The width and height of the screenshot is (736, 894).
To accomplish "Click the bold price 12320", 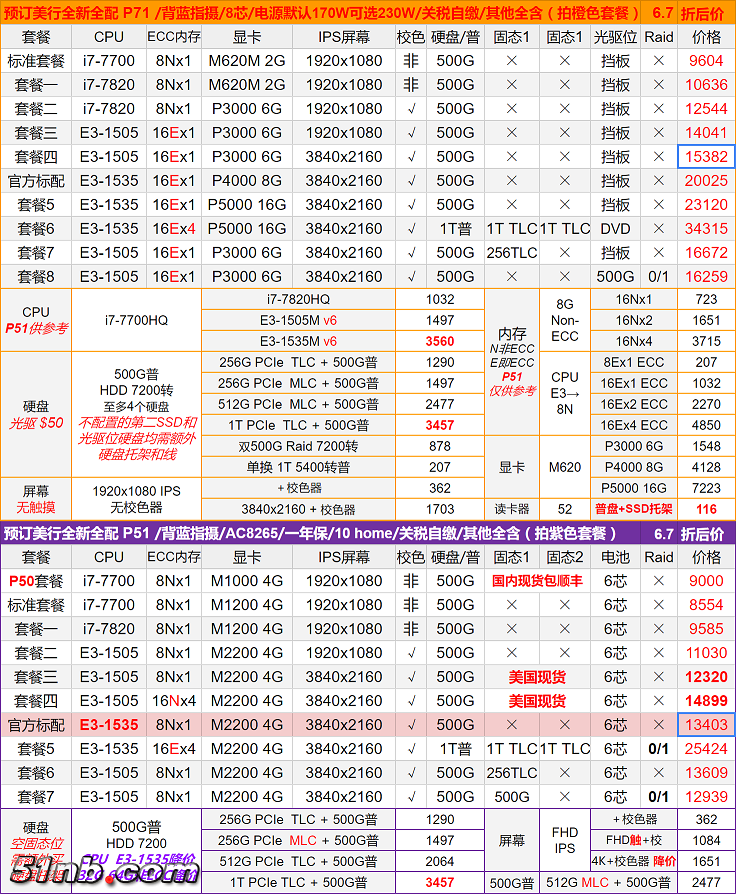I will (x=706, y=677).
